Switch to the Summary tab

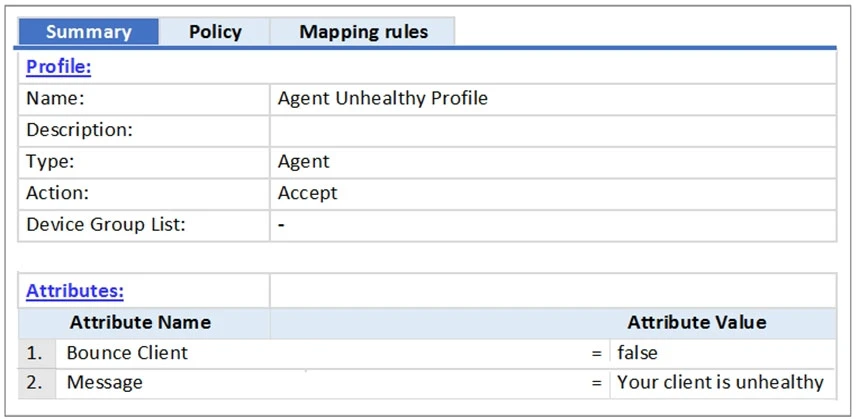[88, 32]
